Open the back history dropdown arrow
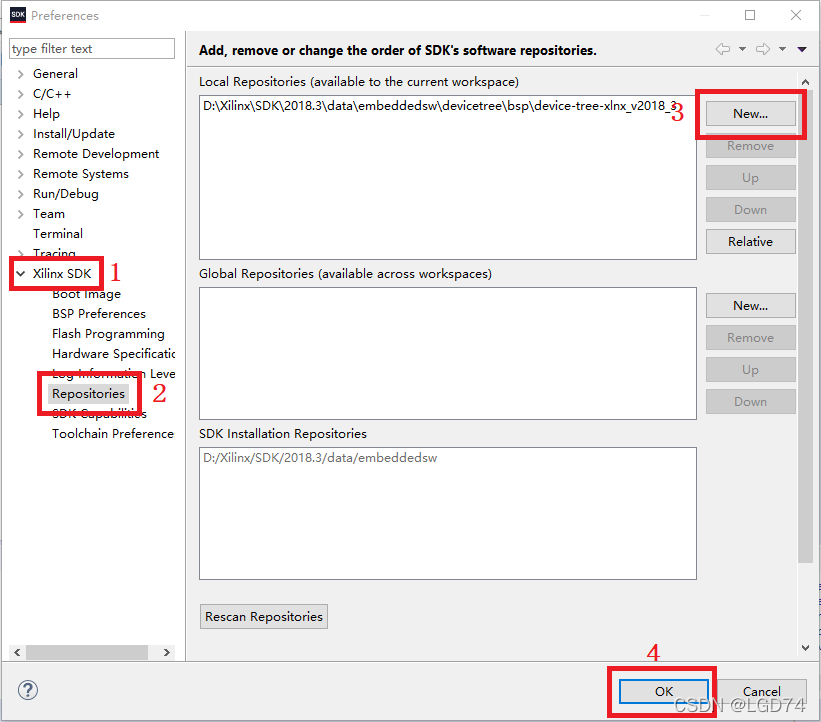This screenshot has height=722, width=821. (742, 49)
